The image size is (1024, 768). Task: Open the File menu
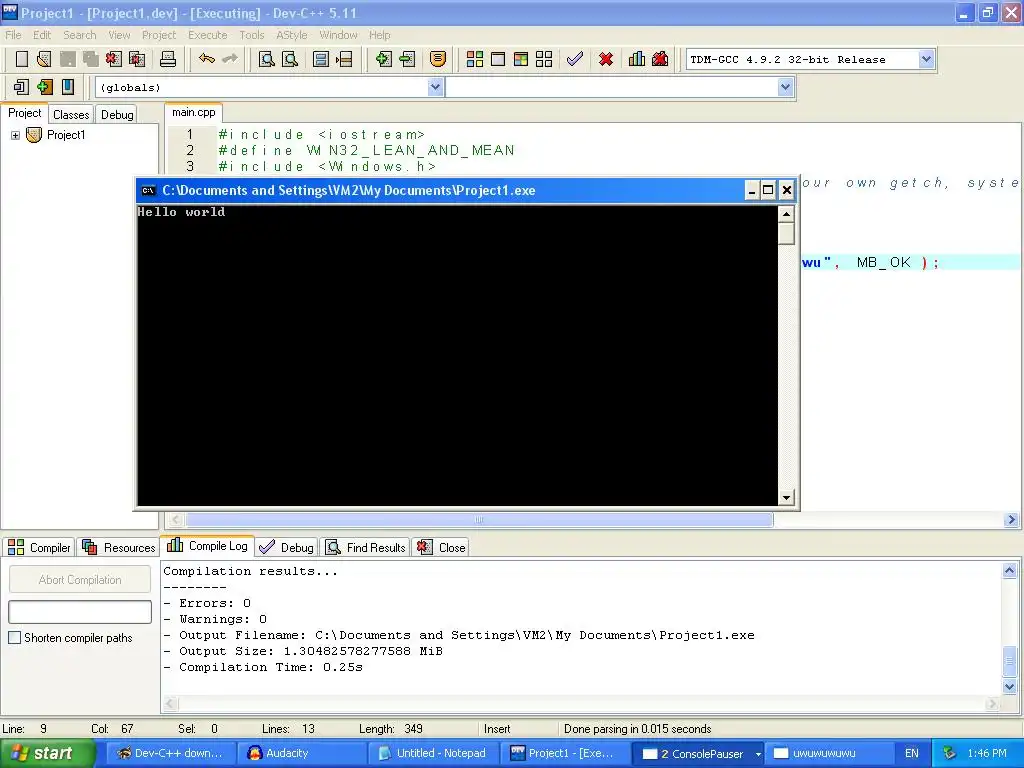click(13, 35)
